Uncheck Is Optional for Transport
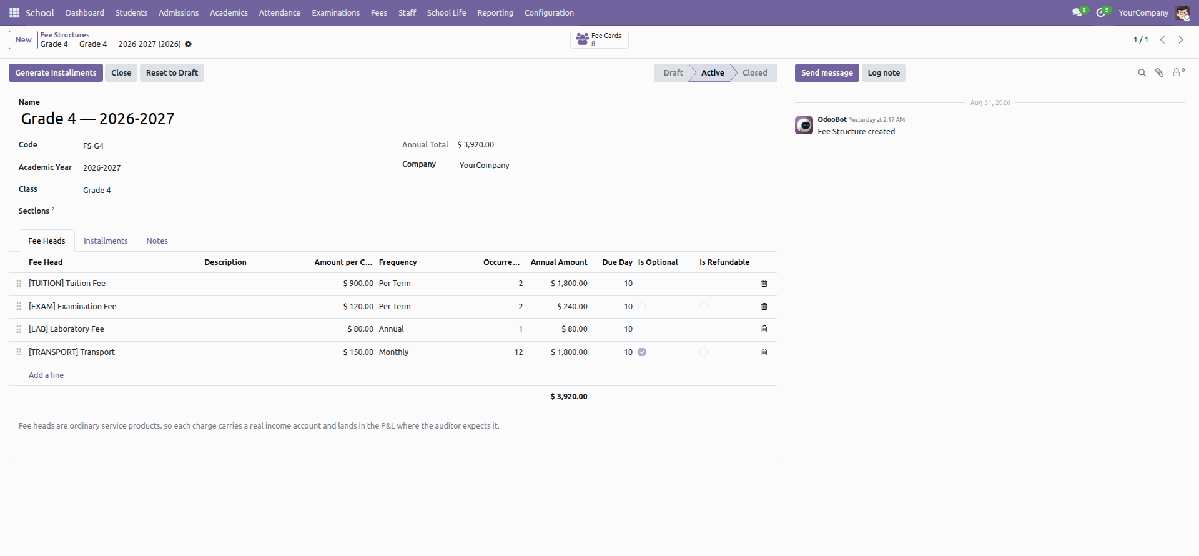The width and height of the screenshot is (1199, 556). [642, 352]
